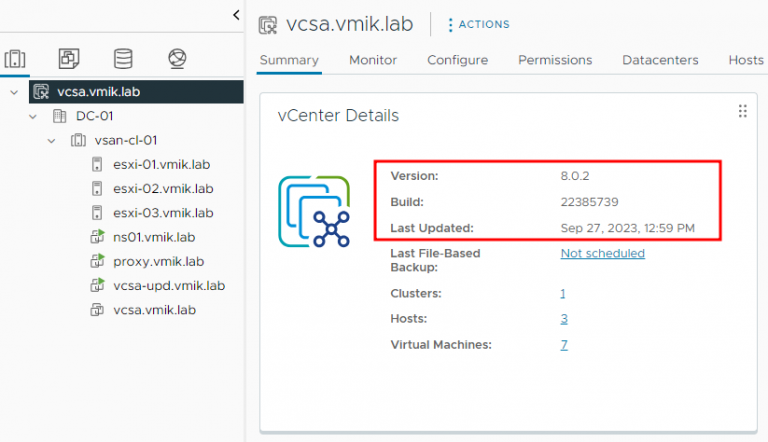
Task: Click the version value 8.0.2
Action: 575,176
